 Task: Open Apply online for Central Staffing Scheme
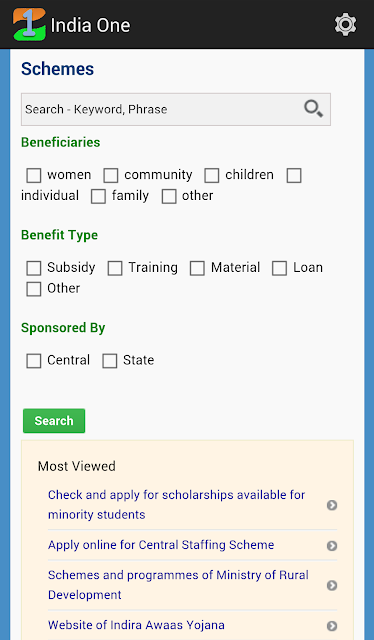pyautogui.click(x=161, y=545)
